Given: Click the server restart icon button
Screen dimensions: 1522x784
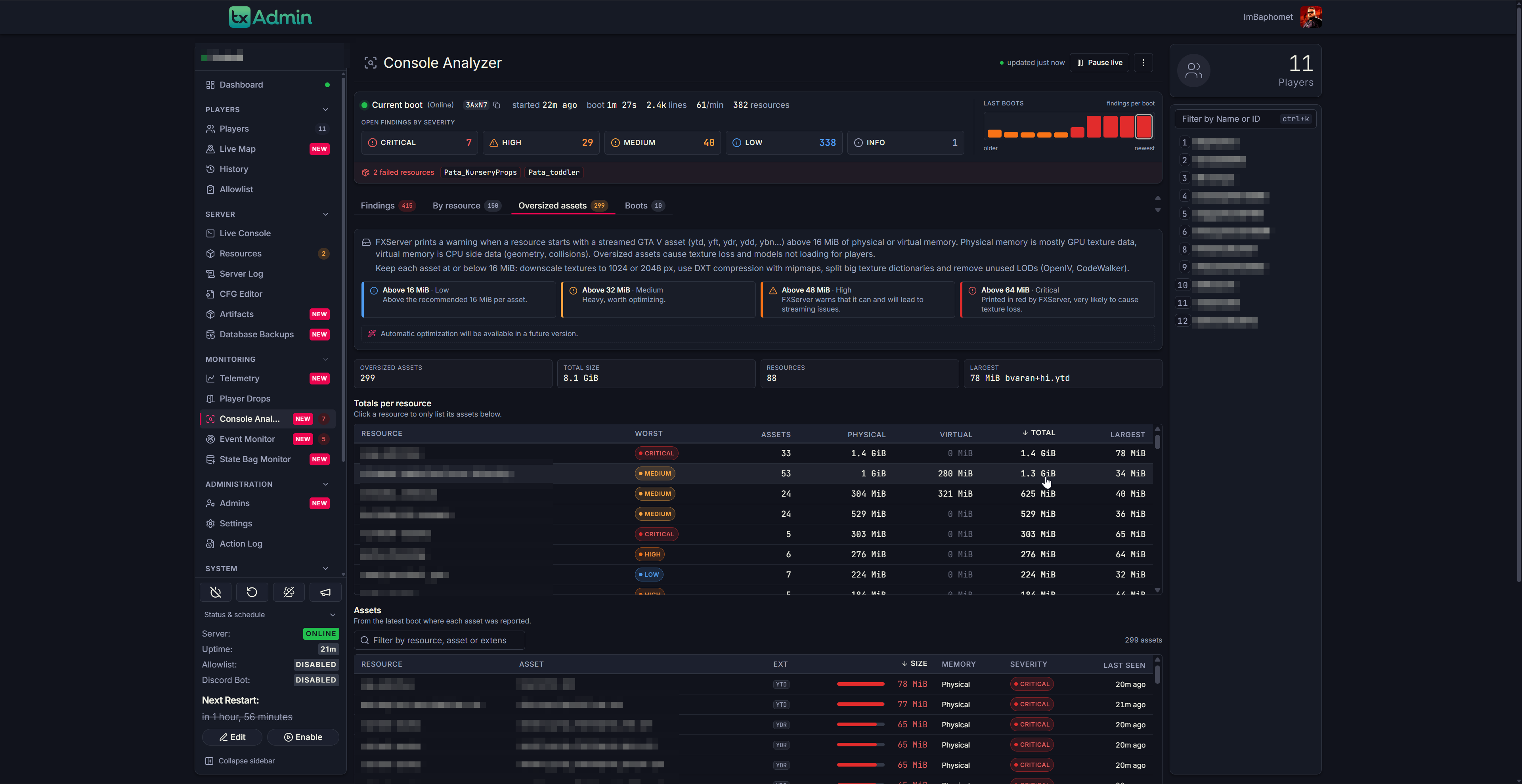Looking at the screenshot, I should tap(252, 592).
